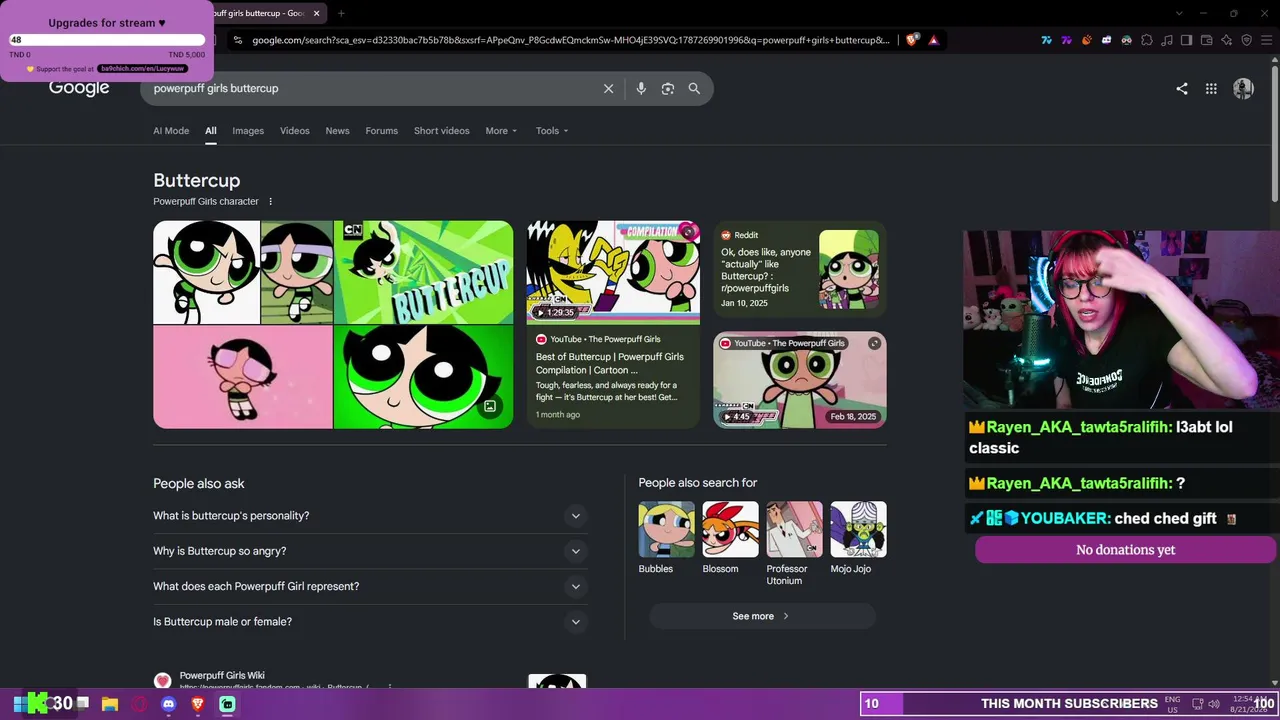Viewport: 1280px width, 720px height.
Task: Click the site info icon in the address bar
Action: click(238, 40)
